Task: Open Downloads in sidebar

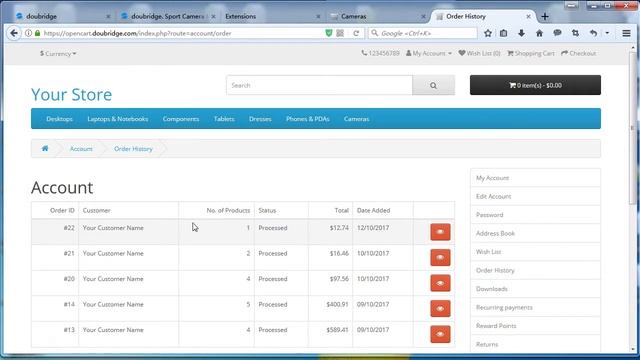Action: (535, 289)
